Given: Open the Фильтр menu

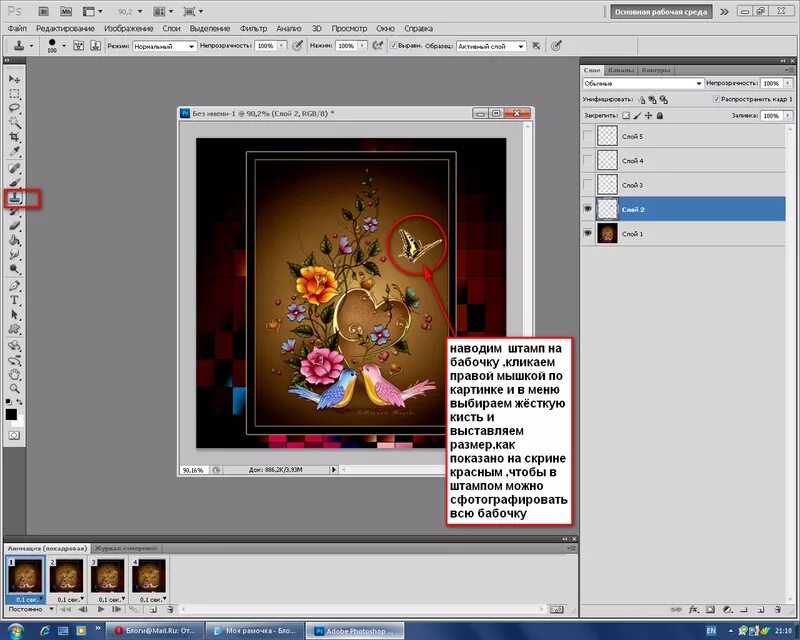Looking at the screenshot, I should [253, 29].
